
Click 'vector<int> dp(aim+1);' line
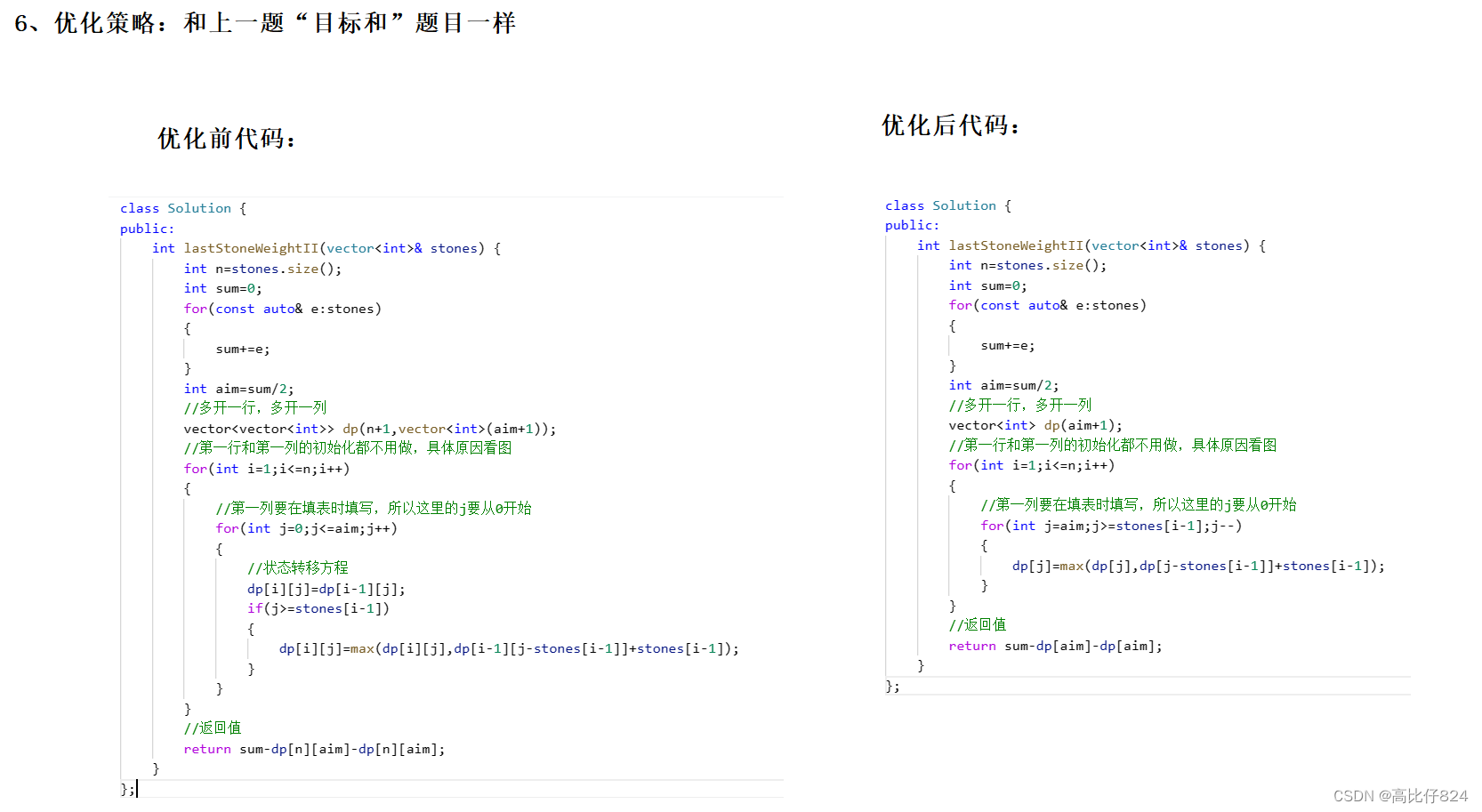pyautogui.click(x=1035, y=425)
